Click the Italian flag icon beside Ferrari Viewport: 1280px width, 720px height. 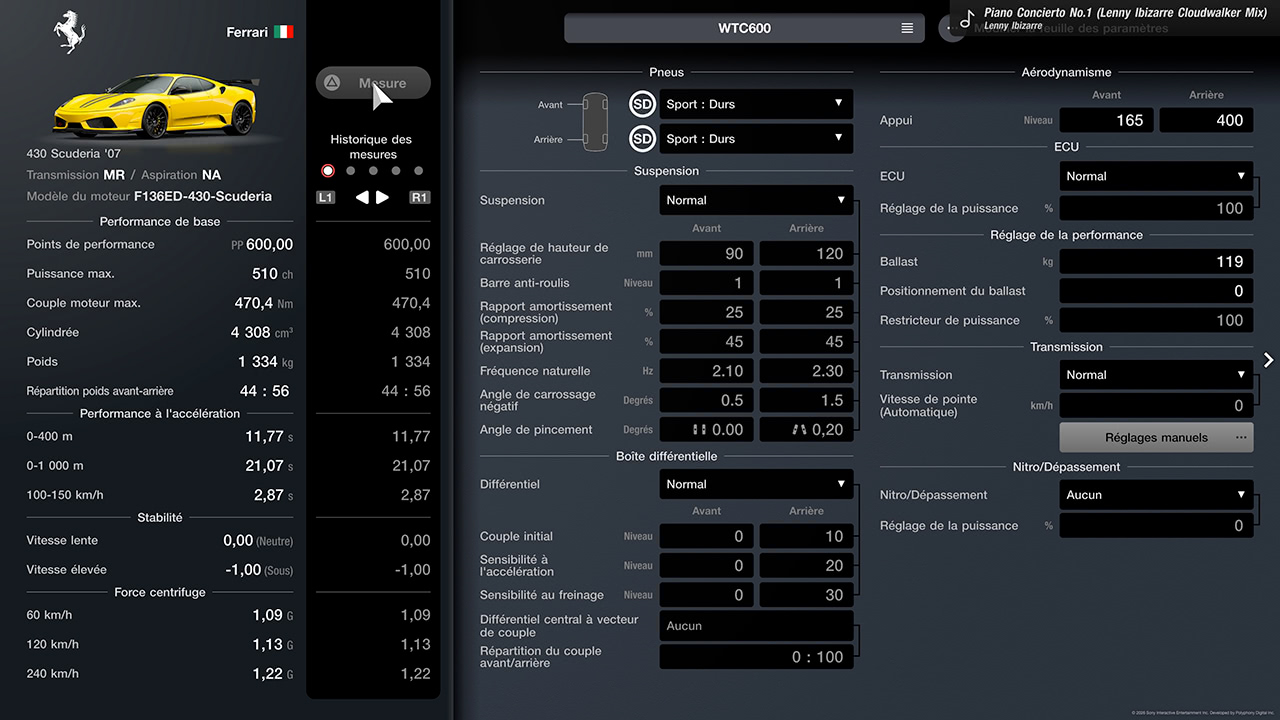click(284, 32)
